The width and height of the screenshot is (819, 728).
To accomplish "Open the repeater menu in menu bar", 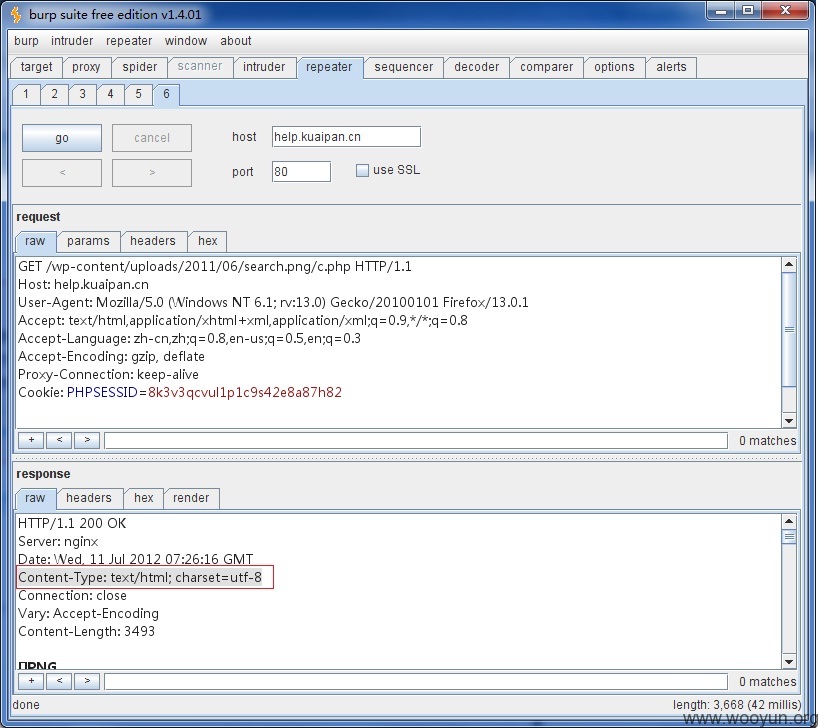I will click(129, 41).
